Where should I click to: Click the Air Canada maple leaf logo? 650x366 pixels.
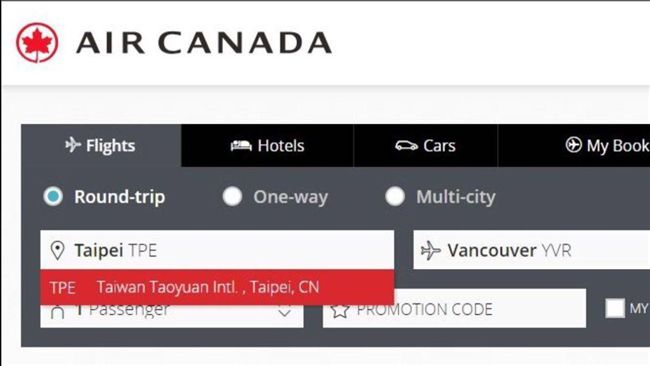point(37,43)
